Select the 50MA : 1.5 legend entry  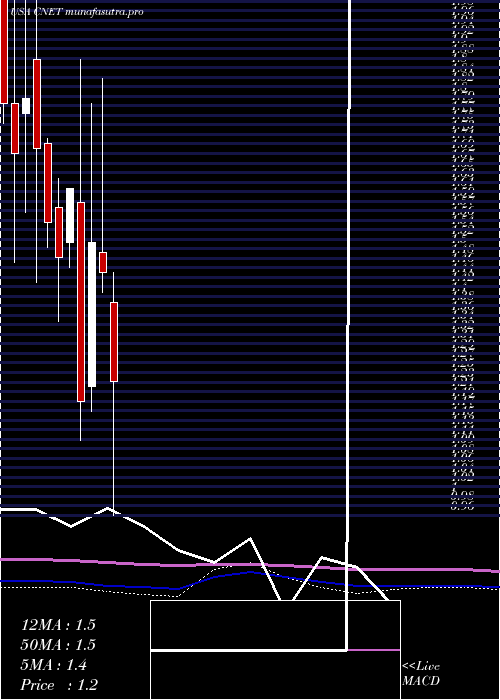pos(58,645)
